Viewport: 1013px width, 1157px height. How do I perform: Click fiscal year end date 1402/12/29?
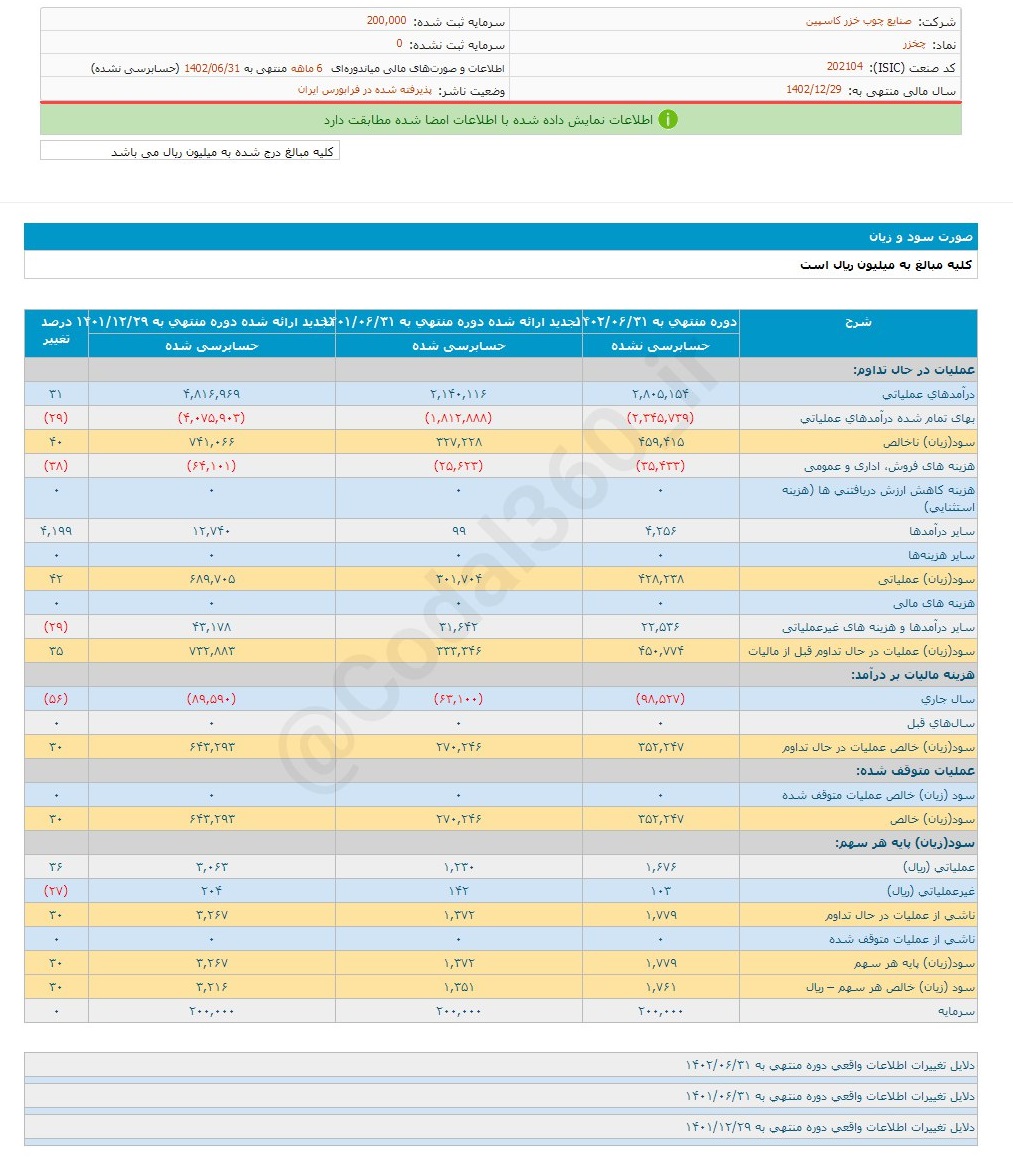(x=813, y=90)
